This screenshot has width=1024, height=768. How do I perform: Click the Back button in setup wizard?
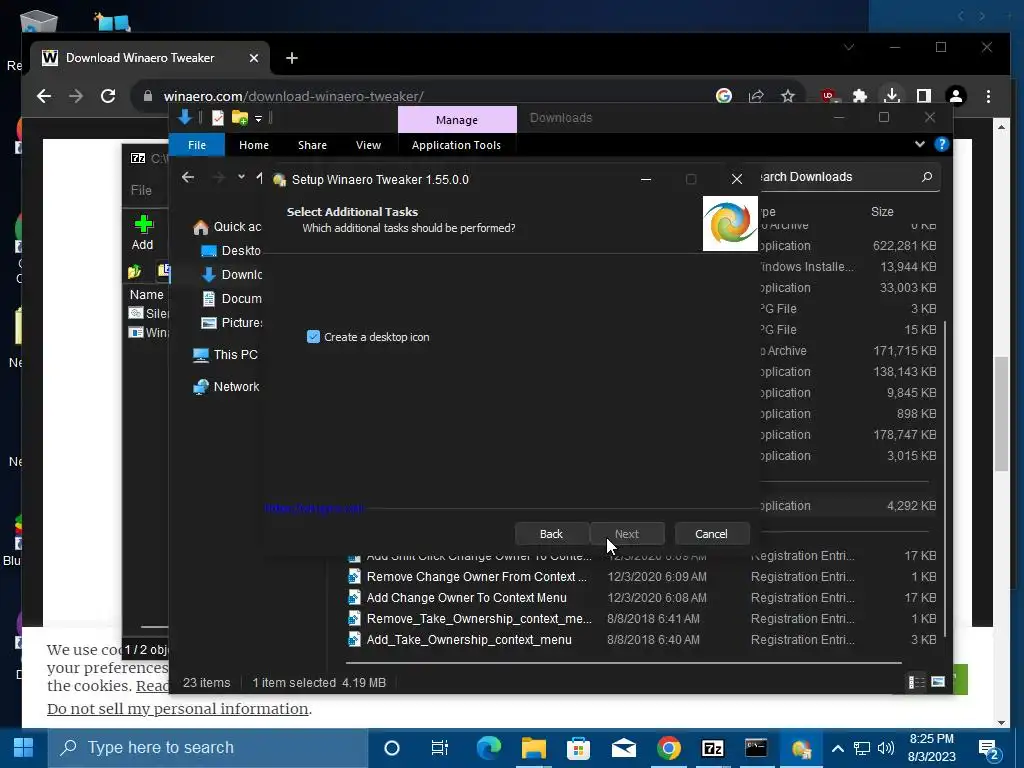(x=551, y=534)
